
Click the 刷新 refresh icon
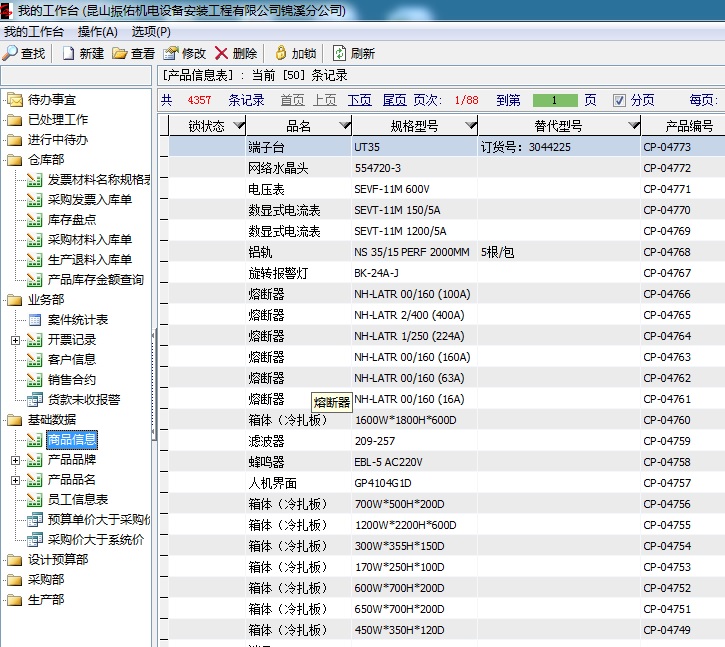[340, 53]
